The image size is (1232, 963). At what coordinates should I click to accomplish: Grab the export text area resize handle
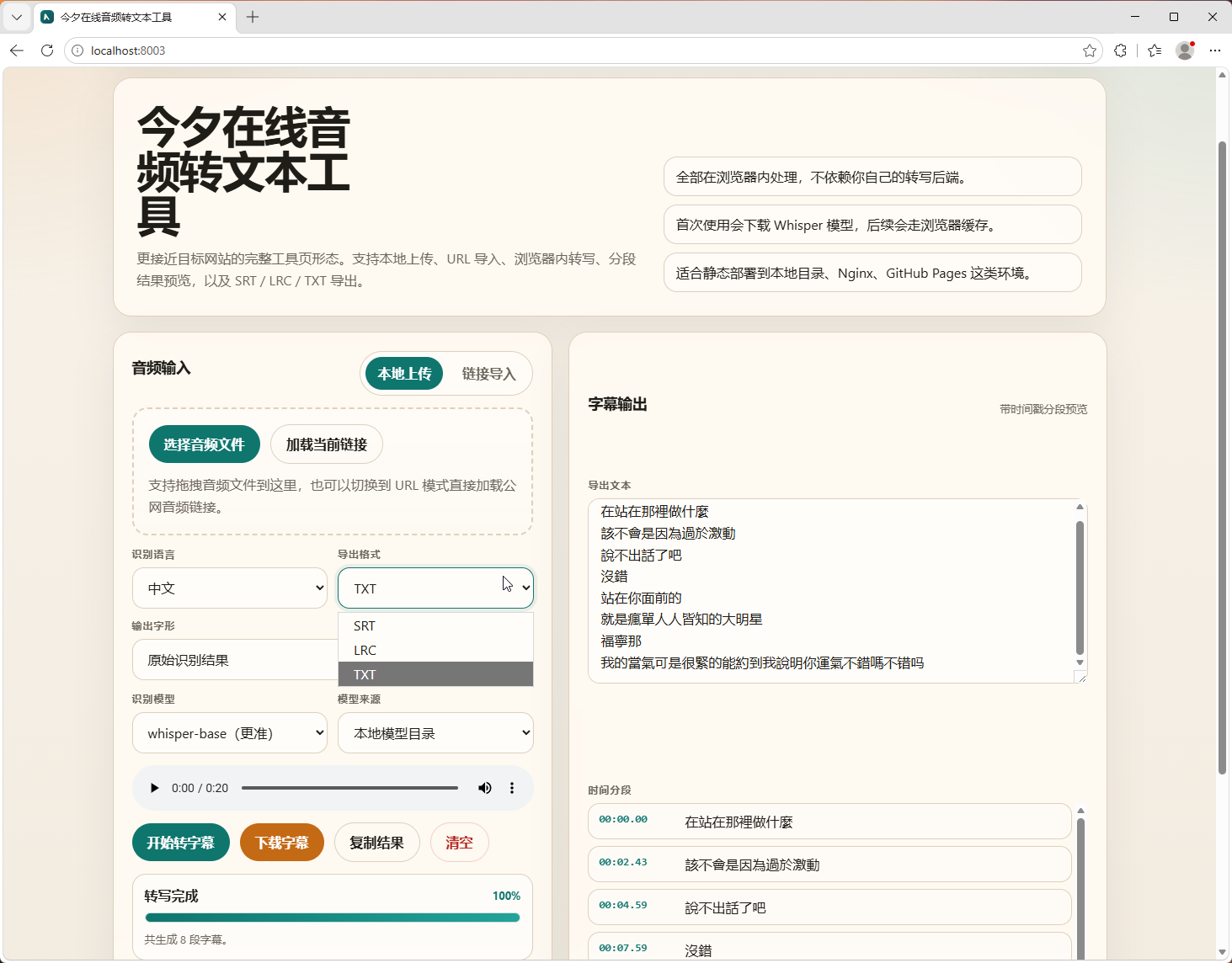tap(1082, 678)
